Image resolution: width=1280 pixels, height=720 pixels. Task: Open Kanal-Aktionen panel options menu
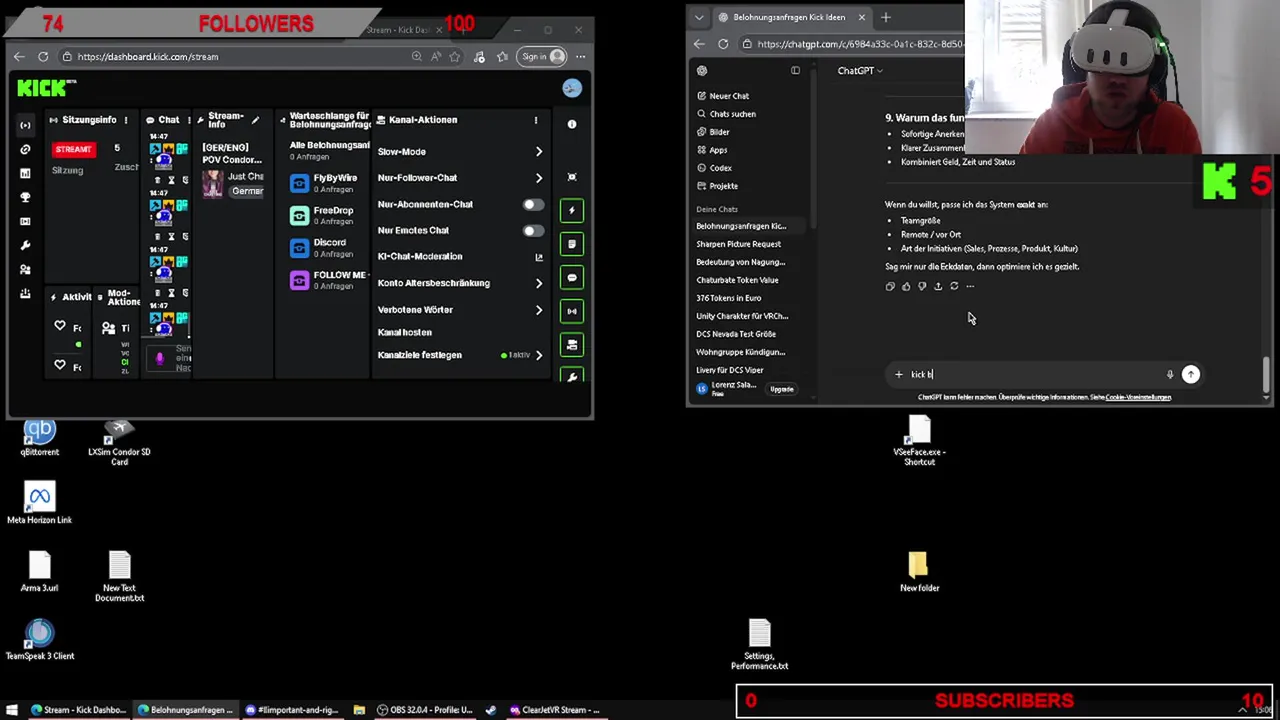tap(536, 120)
